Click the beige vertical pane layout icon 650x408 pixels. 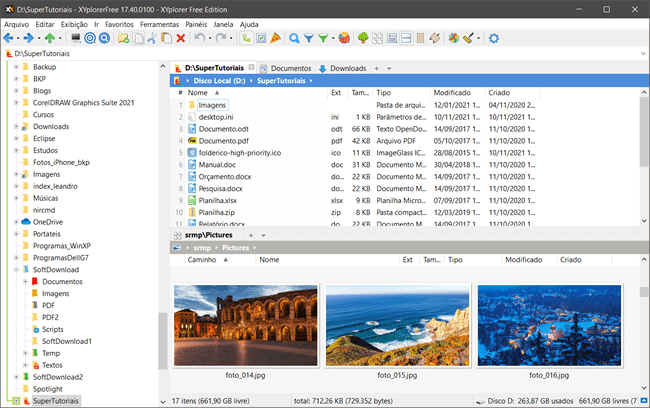pyautogui.click(x=420, y=39)
